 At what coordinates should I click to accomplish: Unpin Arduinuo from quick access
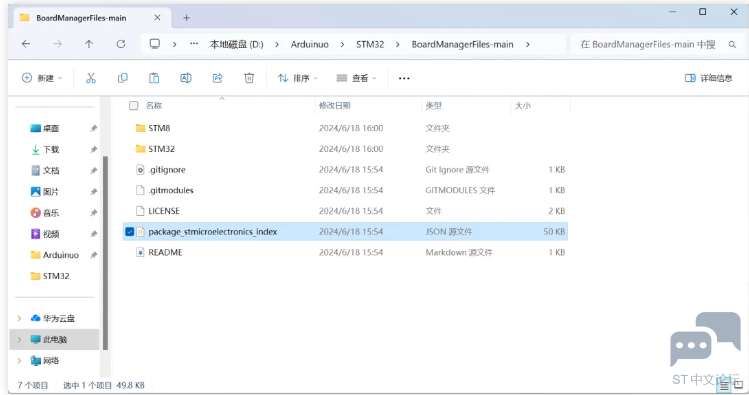click(94, 255)
